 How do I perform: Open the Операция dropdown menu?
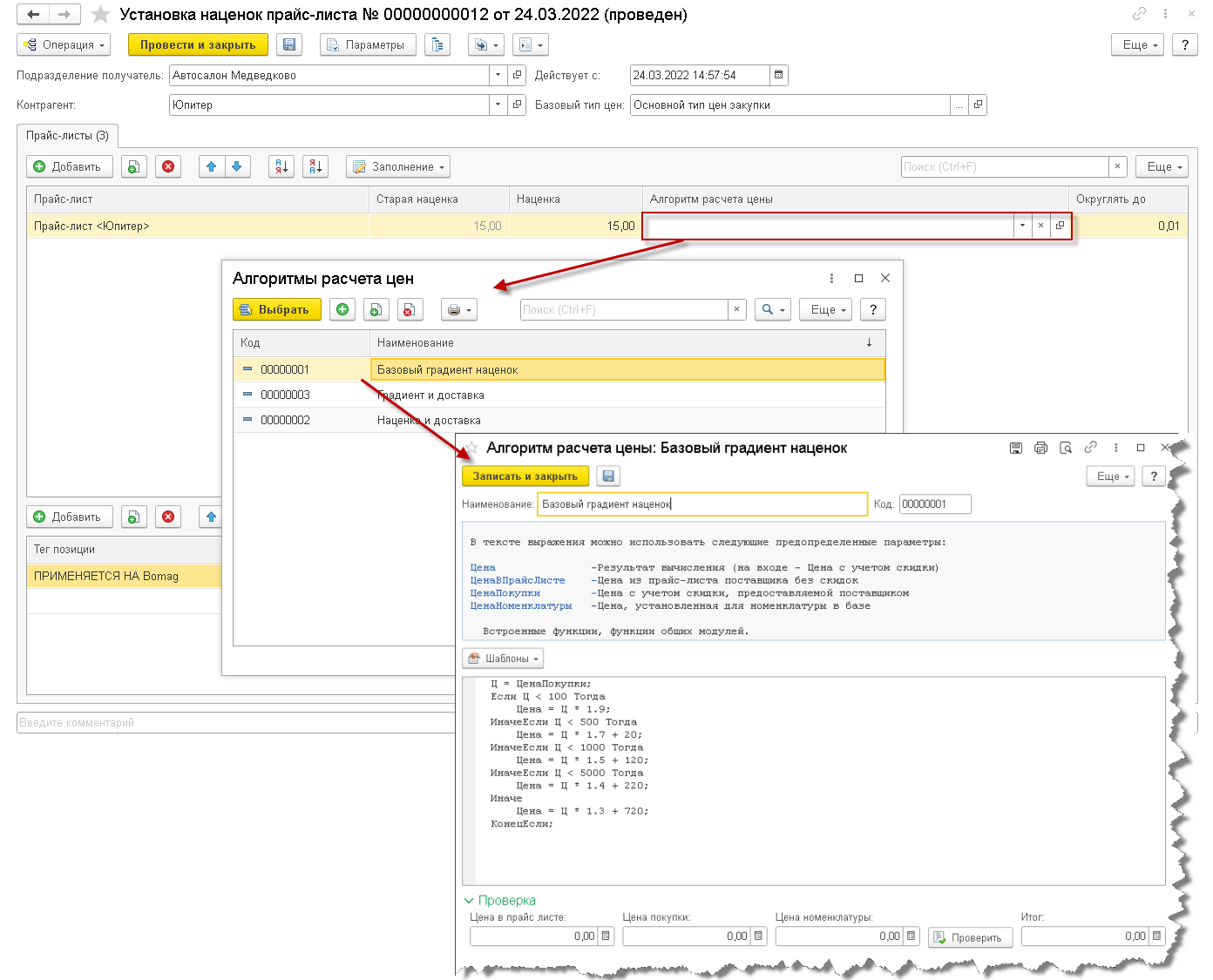point(64,44)
